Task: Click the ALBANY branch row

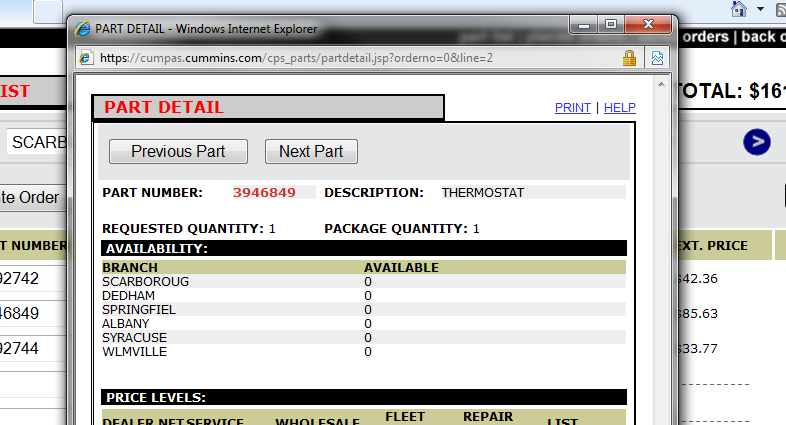Action: 363,324
